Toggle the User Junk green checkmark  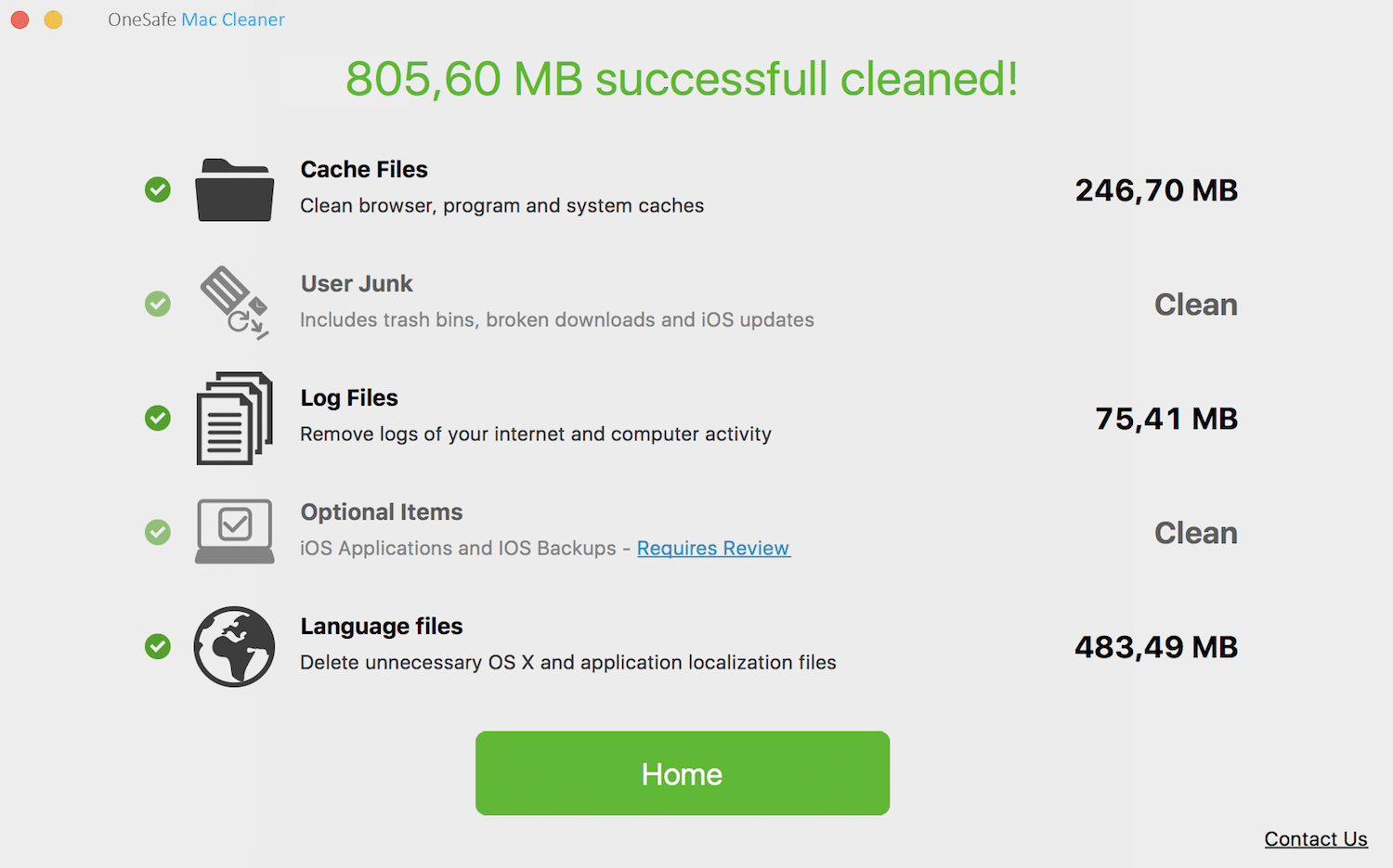pos(158,304)
